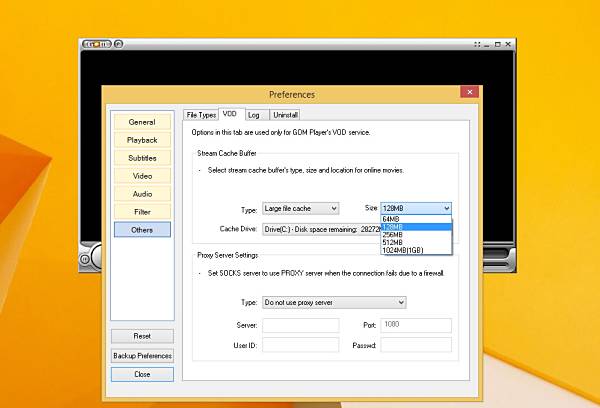
Task: Select the Others preferences section
Action: pyautogui.click(x=142, y=230)
